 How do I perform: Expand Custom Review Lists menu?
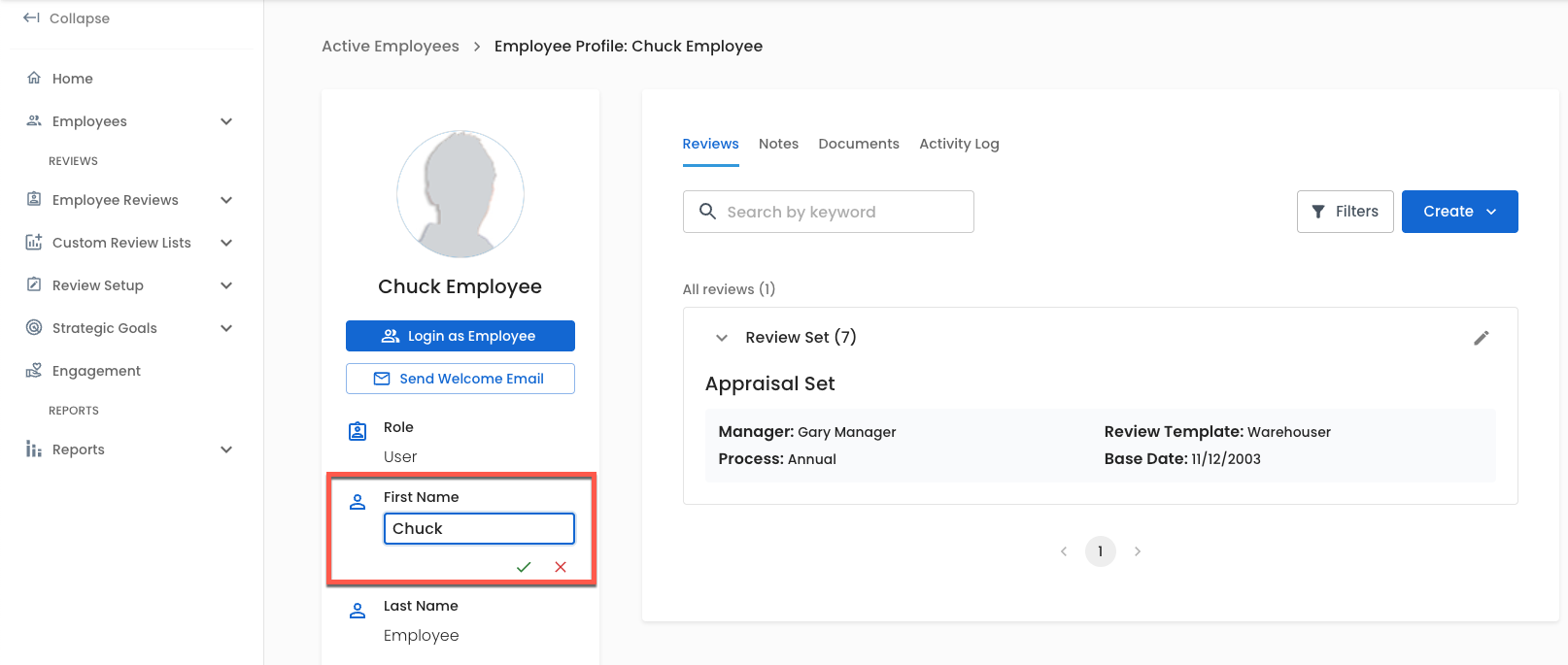click(226, 243)
